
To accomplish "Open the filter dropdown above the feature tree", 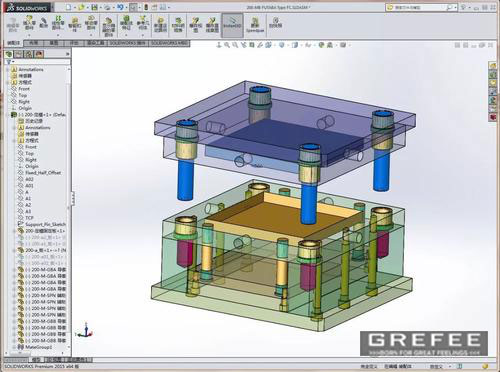I will pos(10,62).
